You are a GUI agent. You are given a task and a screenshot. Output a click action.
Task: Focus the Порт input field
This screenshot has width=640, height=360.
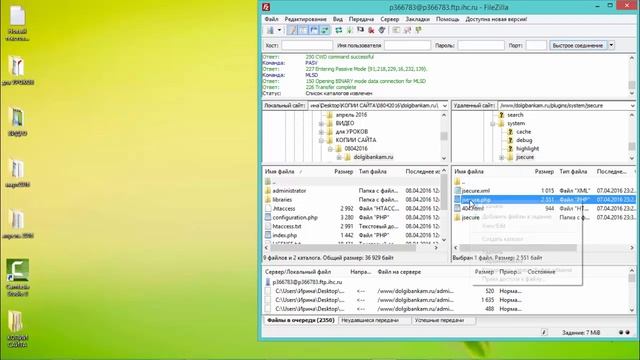(536, 45)
